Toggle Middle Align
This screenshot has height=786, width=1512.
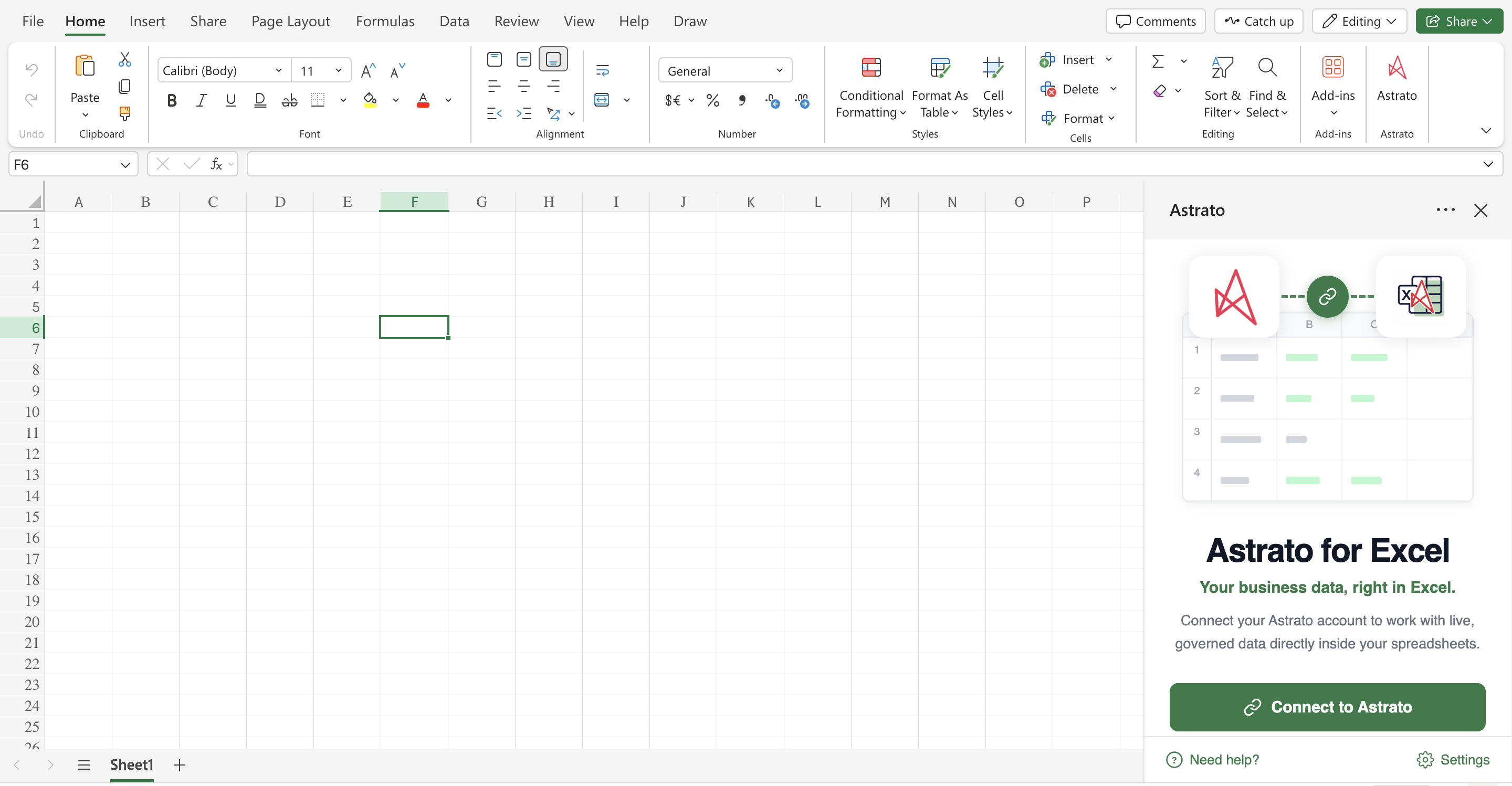[x=523, y=59]
